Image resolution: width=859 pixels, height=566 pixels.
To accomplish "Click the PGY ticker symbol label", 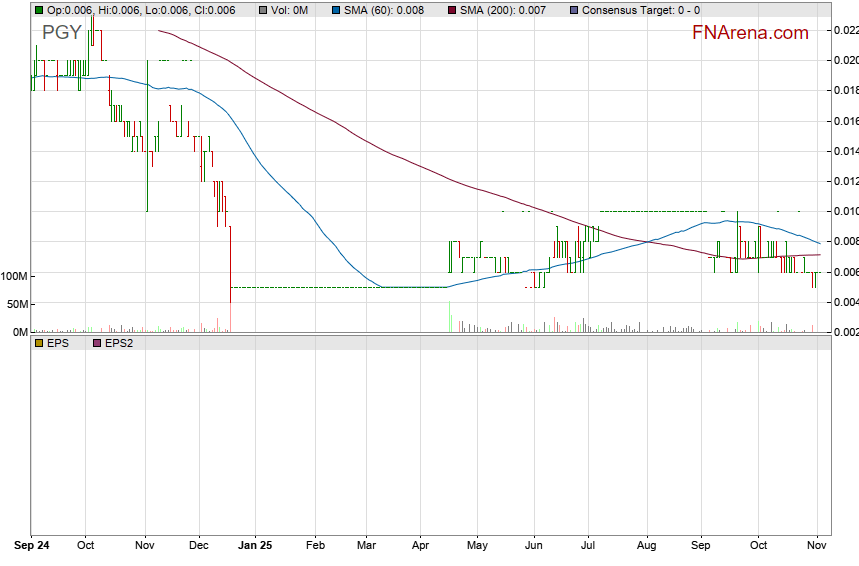I will (61, 33).
